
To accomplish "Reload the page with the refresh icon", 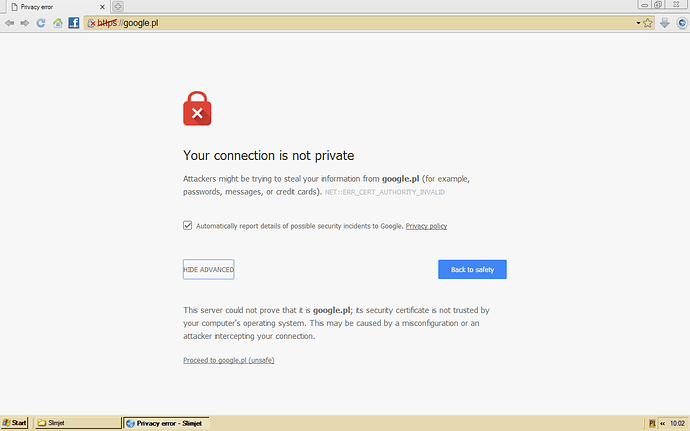I will (x=41, y=23).
